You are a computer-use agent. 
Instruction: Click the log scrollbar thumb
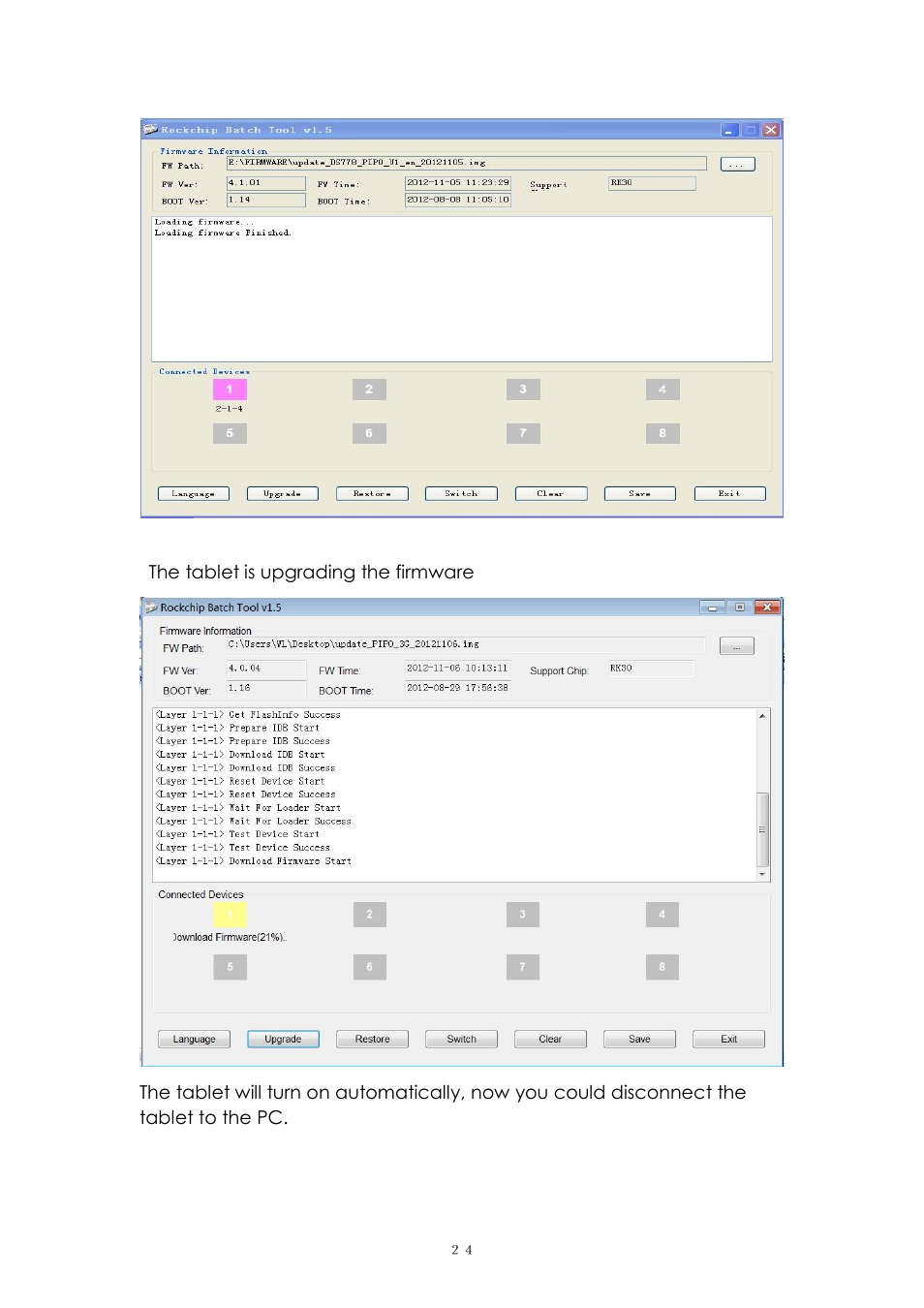point(763,829)
